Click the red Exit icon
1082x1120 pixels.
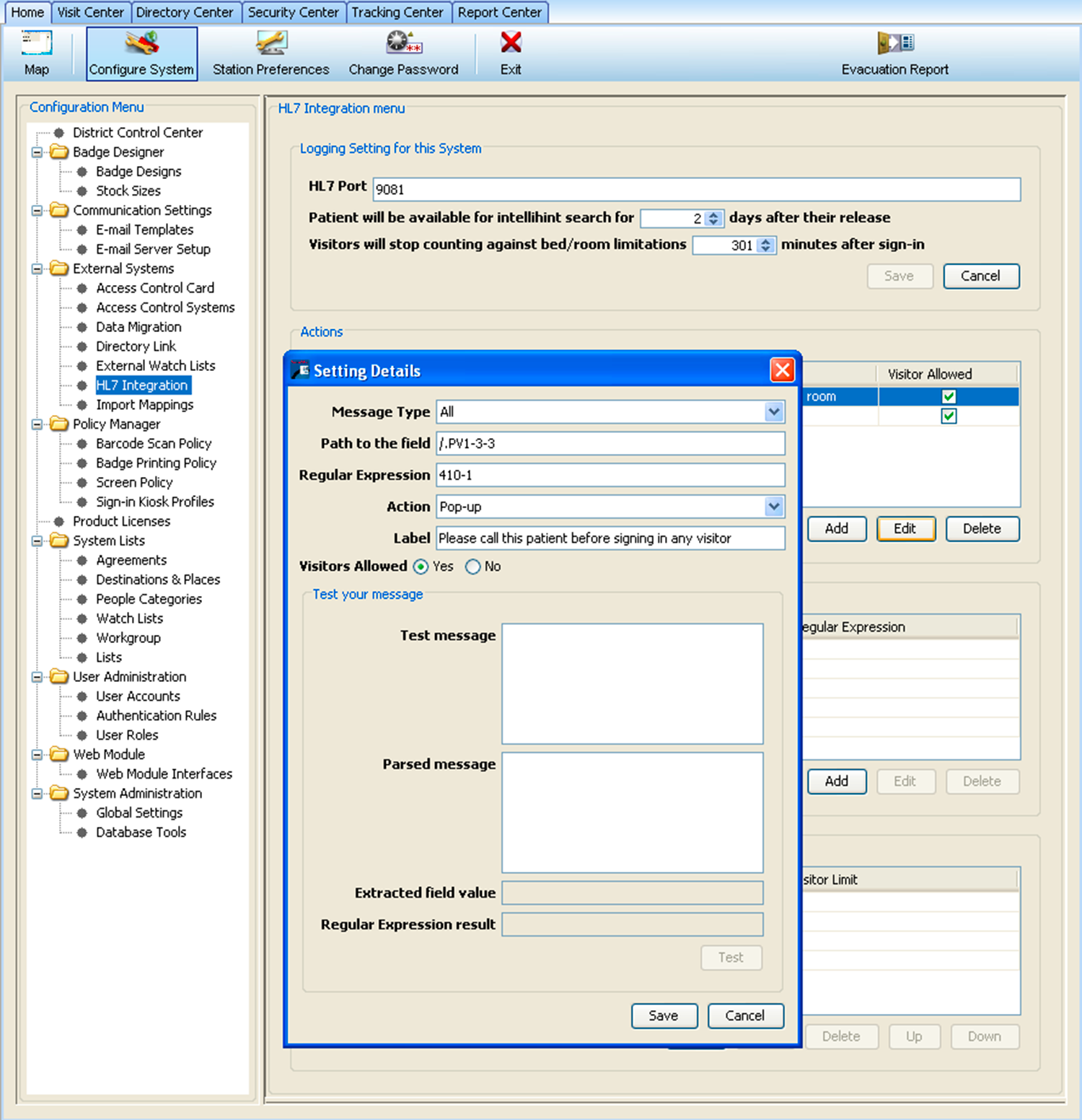click(x=511, y=43)
